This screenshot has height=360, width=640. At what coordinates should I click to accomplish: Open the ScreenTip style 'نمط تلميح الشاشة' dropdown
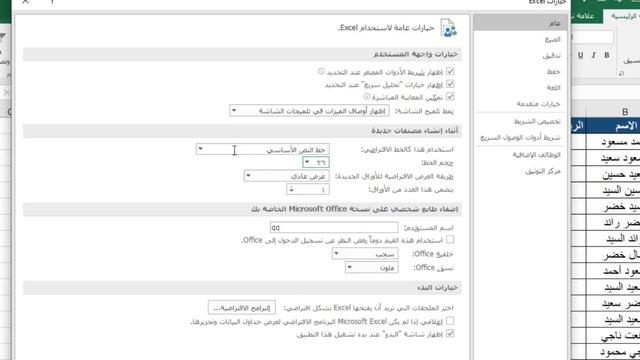pos(309,111)
